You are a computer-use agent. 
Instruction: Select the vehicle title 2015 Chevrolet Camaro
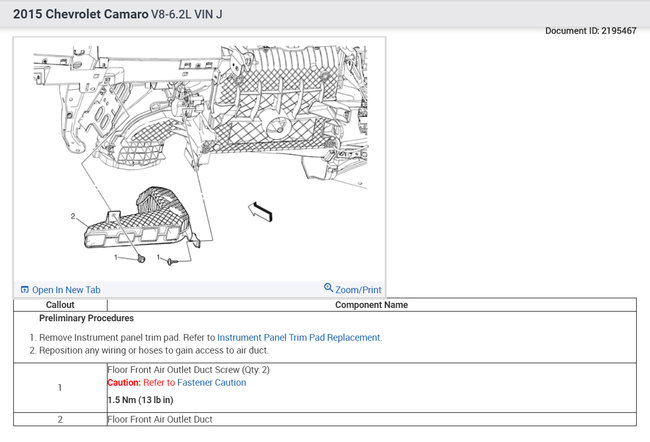point(80,14)
